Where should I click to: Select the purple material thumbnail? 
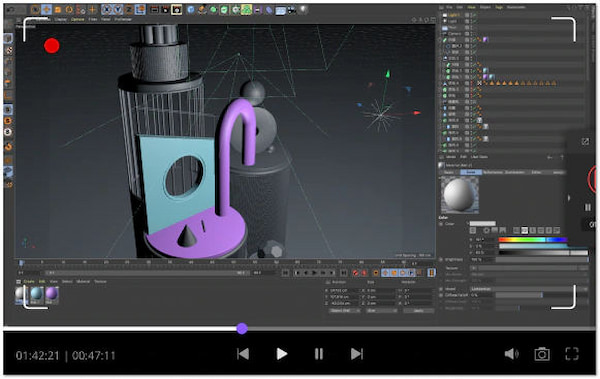point(52,295)
